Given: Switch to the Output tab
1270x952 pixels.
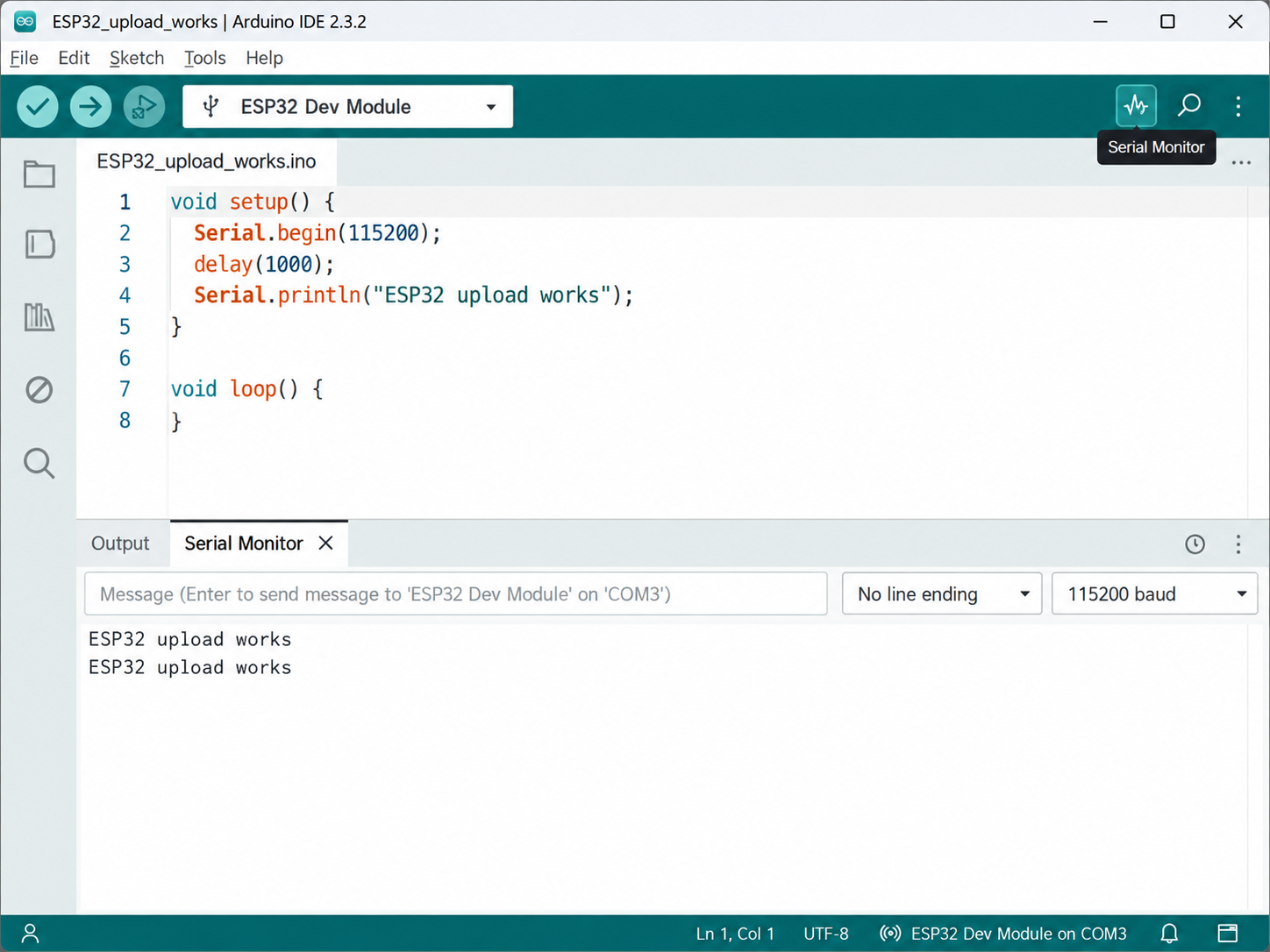Looking at the screenshot, I should 120,543.
